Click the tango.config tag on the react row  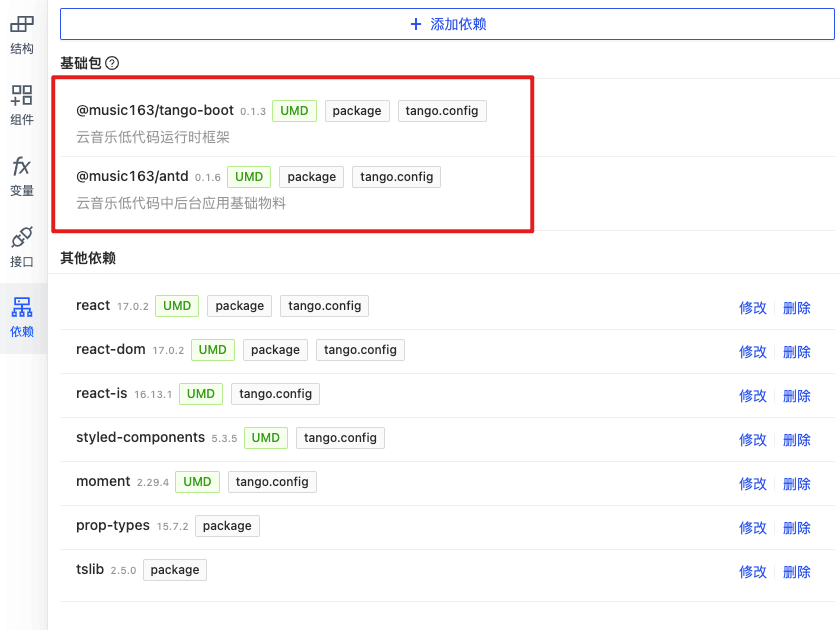point(325,306)
